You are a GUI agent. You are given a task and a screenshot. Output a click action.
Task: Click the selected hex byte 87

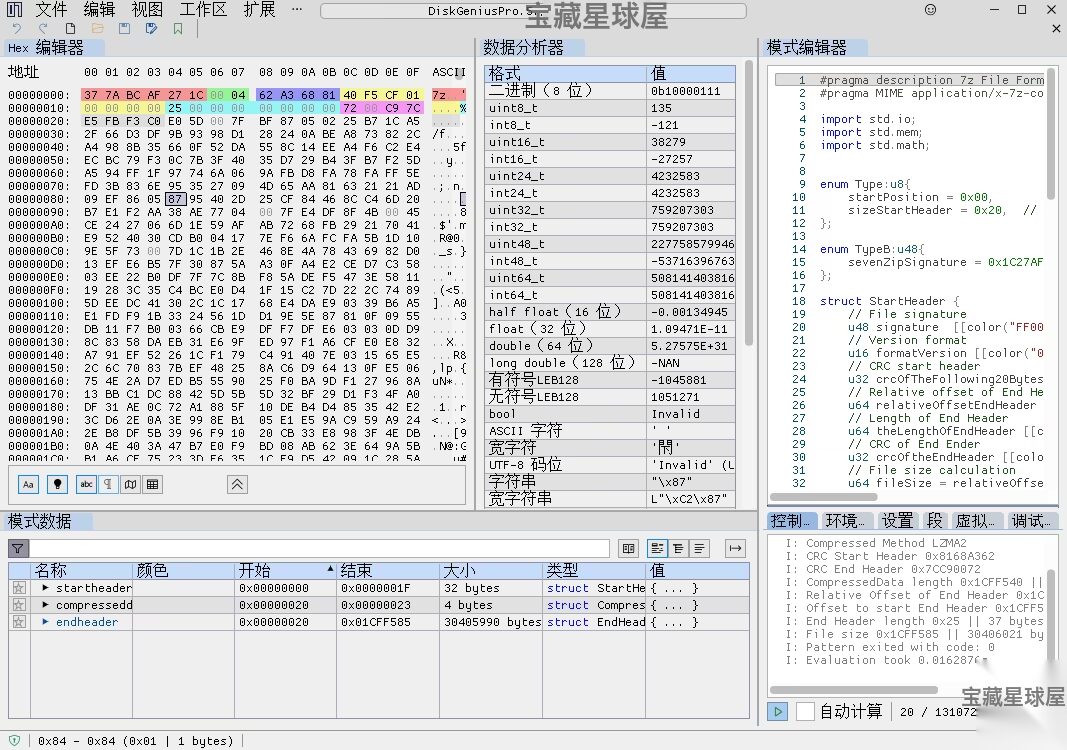tap(175, 199)
